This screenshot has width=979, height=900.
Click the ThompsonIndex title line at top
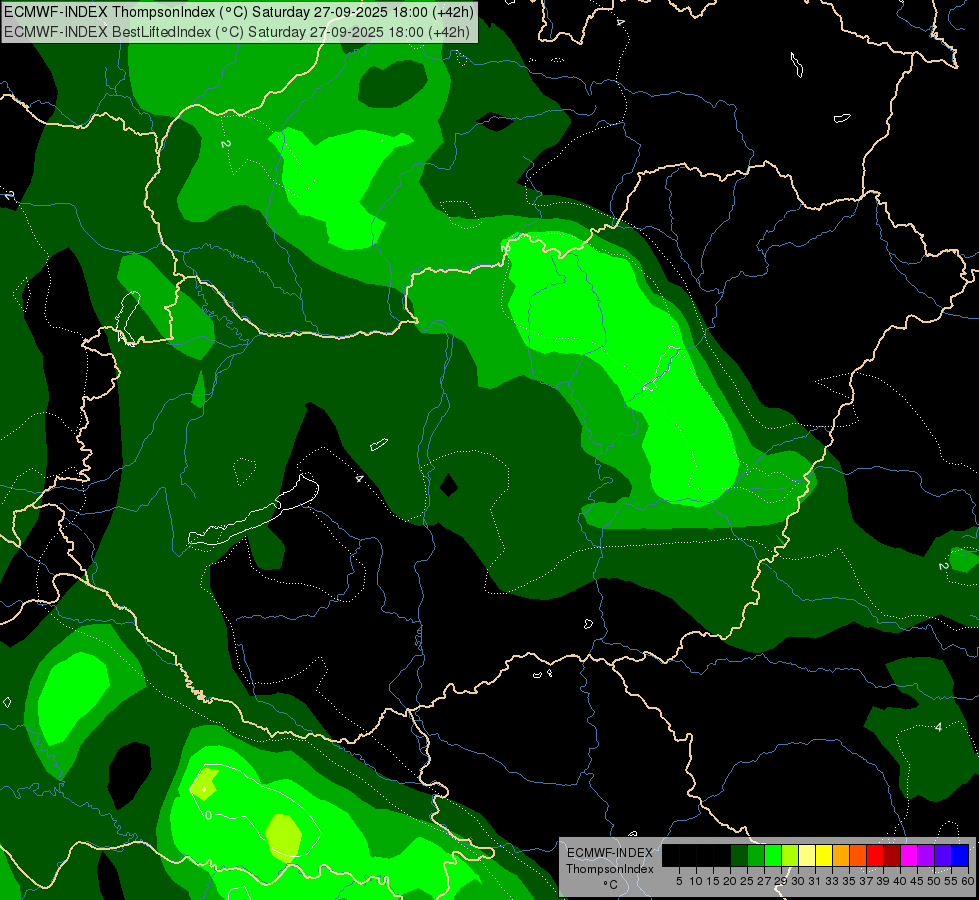[x=239, y=11]
